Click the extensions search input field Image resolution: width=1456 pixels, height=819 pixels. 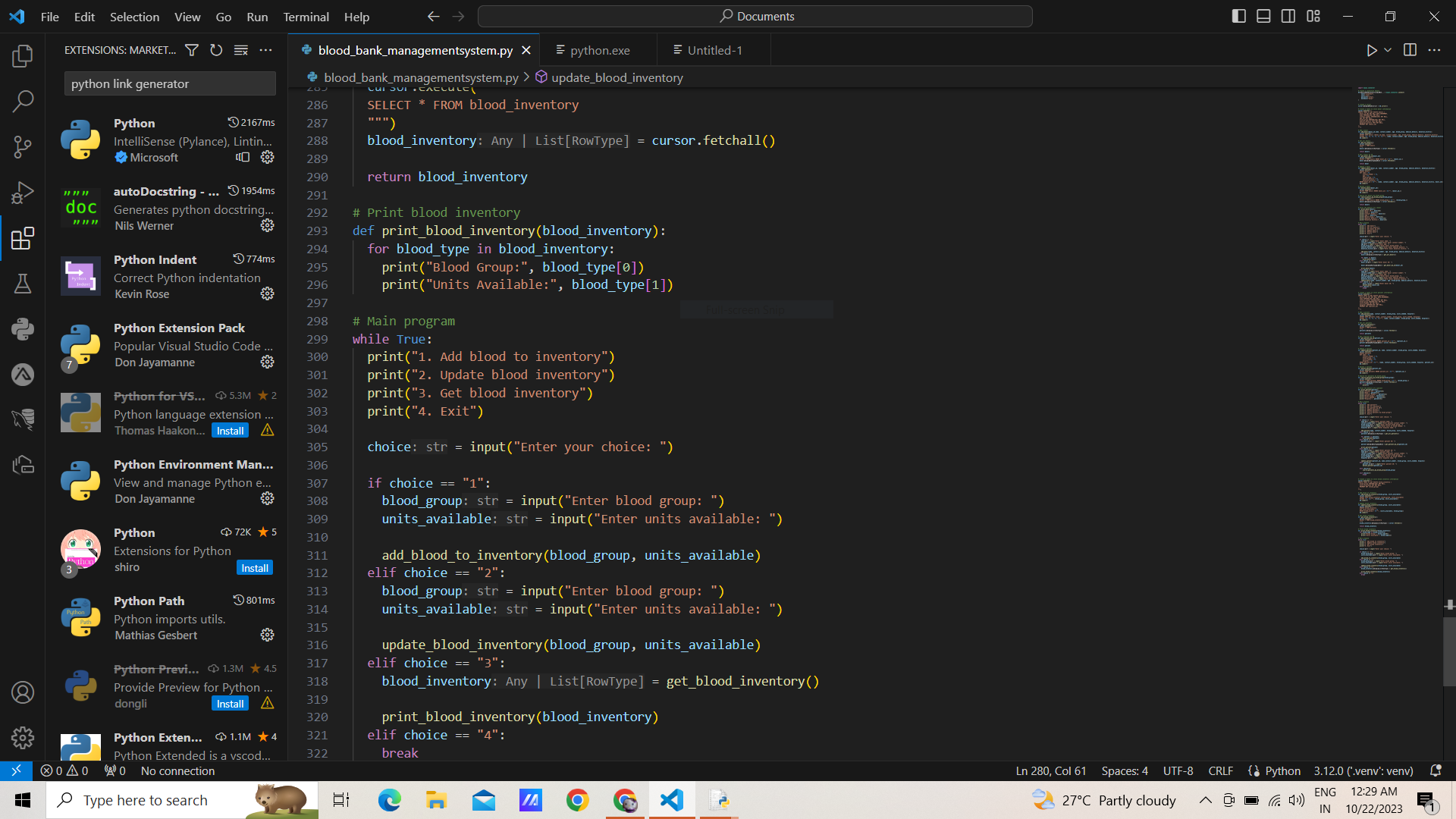(x=169, y=83)
